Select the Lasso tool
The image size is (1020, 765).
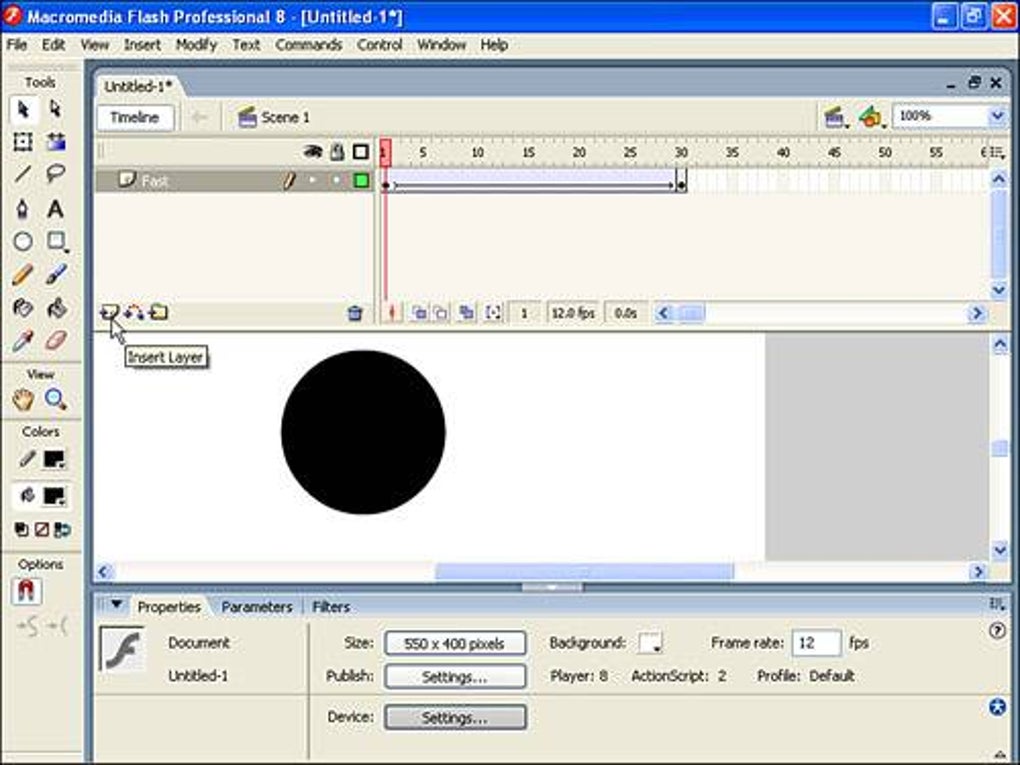pyautogui.click(x=57, y=172)
